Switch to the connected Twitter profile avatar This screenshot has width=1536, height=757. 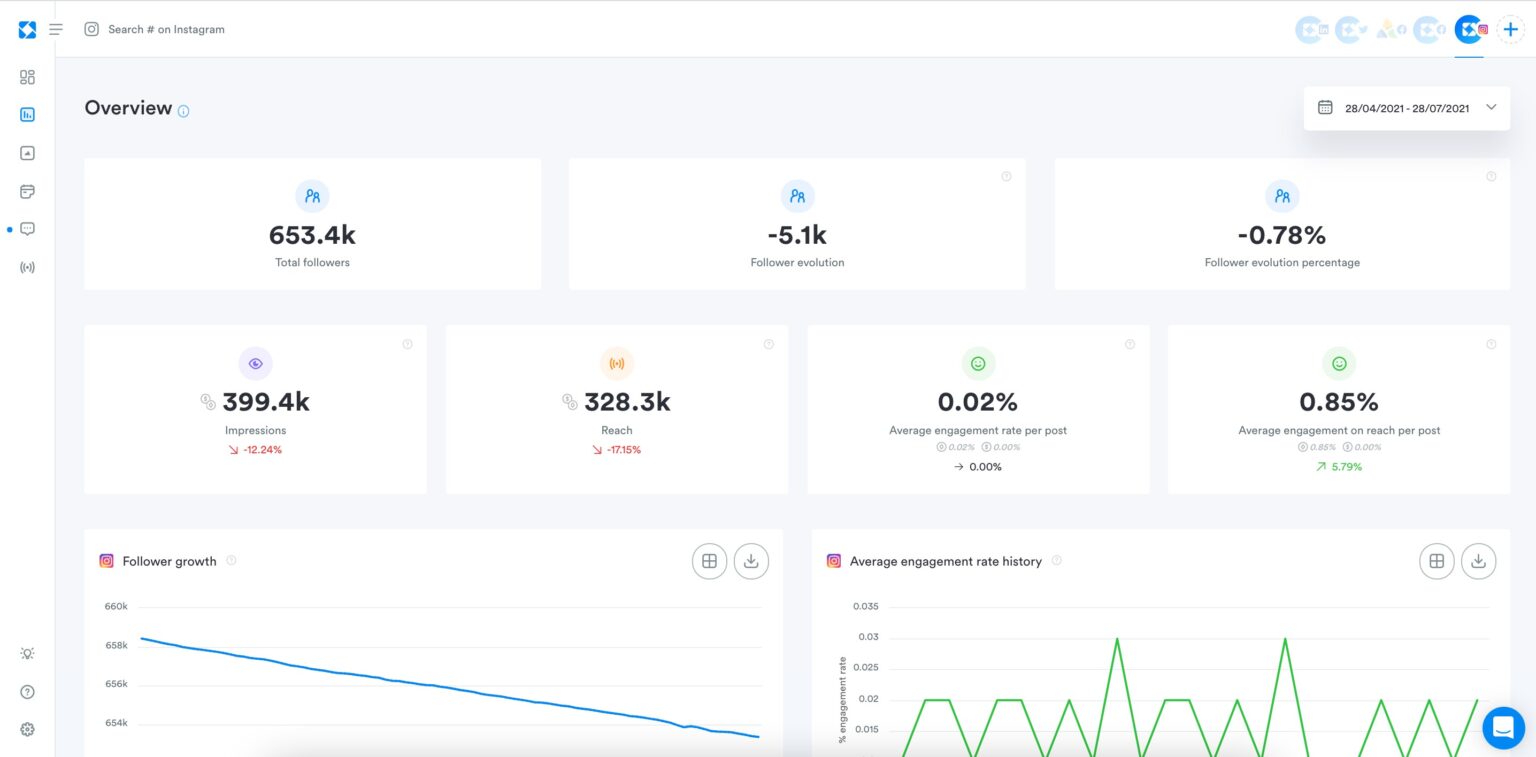[1349, 29]
